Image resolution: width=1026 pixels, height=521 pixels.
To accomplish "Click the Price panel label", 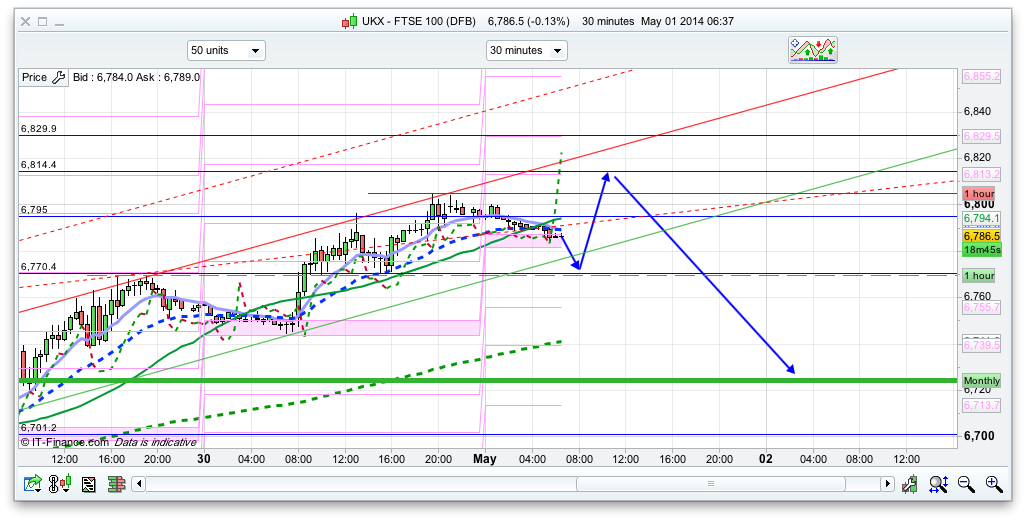I will 34,77.
